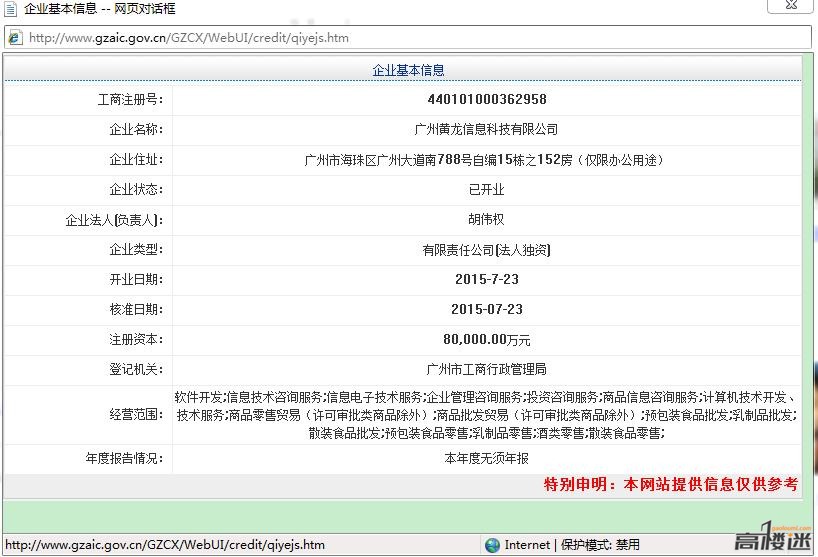Screen dimensions: 818x557
Task: Click the opening date 2015-7-23
Action: [487, 279]
